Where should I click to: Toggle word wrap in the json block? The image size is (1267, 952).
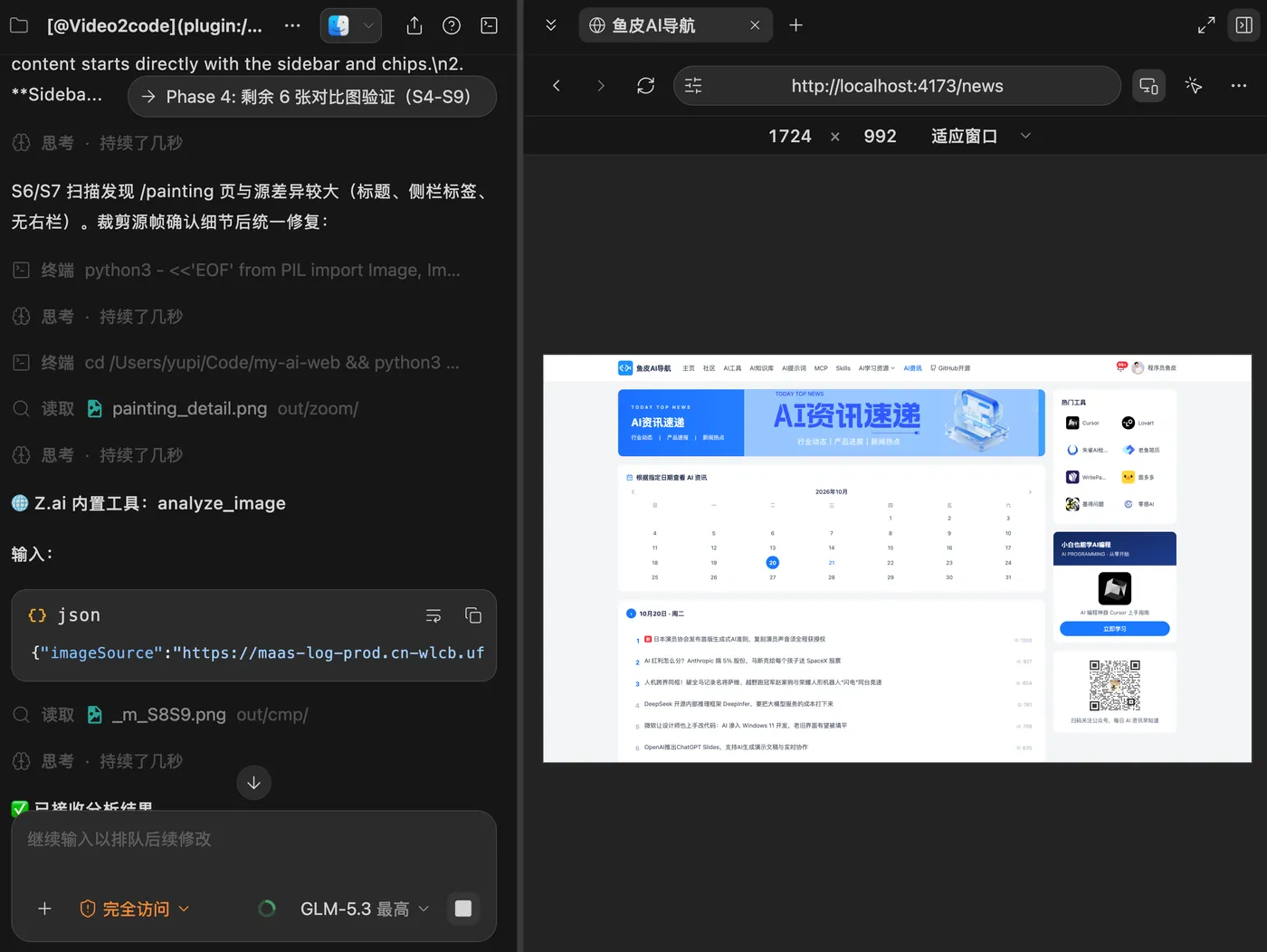[x=433, y=615]
